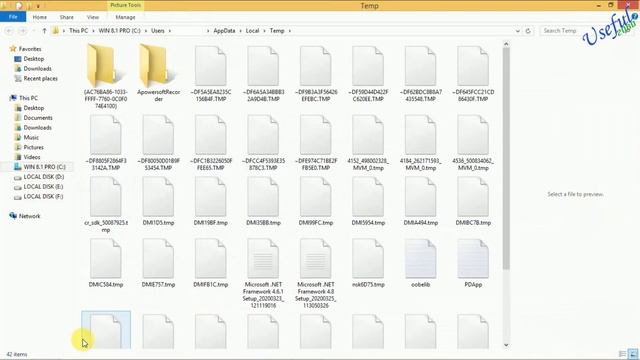Viewport: 640px width, 360px height.
Task: Open Recent places under Favorites
Action: [40, 78]
